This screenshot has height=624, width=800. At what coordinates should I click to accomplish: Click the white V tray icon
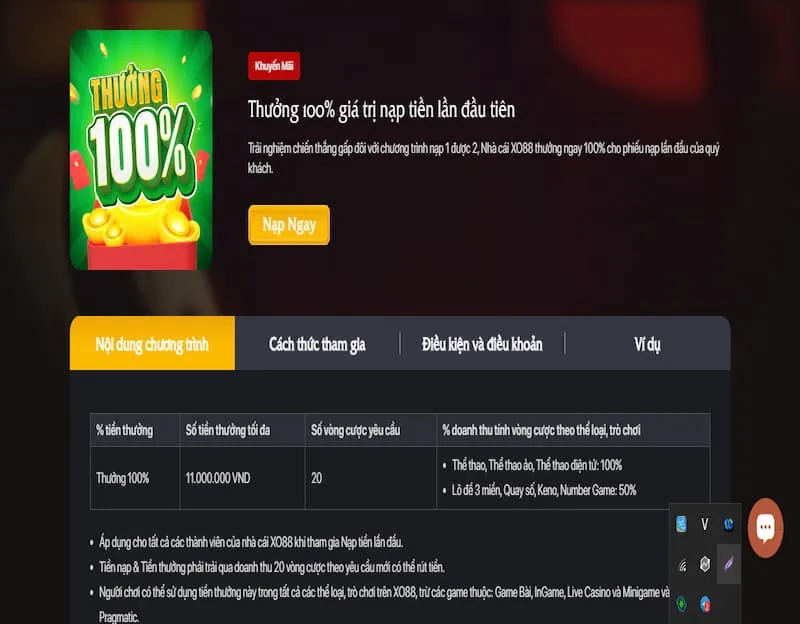point(705,524)
